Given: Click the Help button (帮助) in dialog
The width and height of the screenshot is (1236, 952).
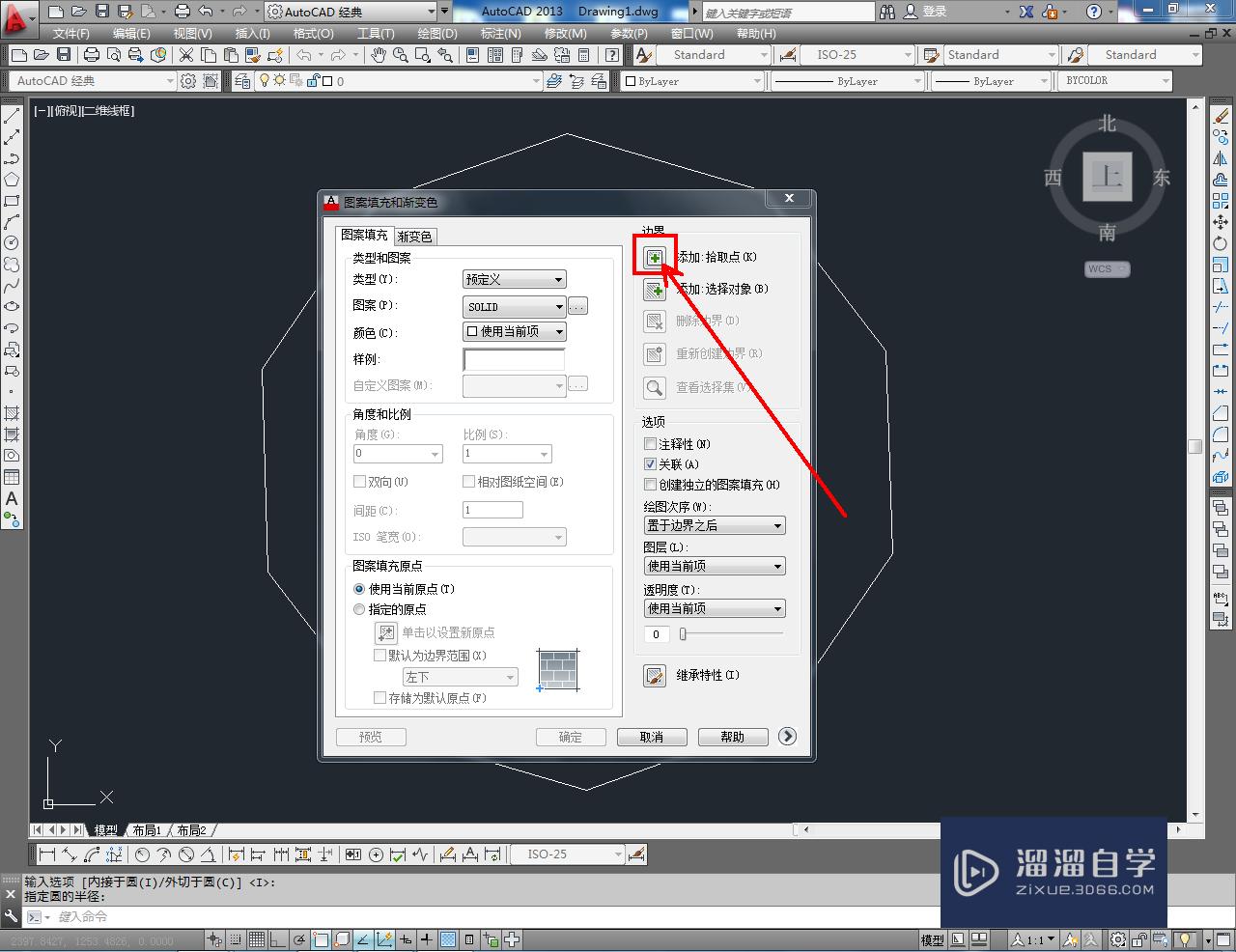Looking at the screenshot, I should tap(733, 737).
